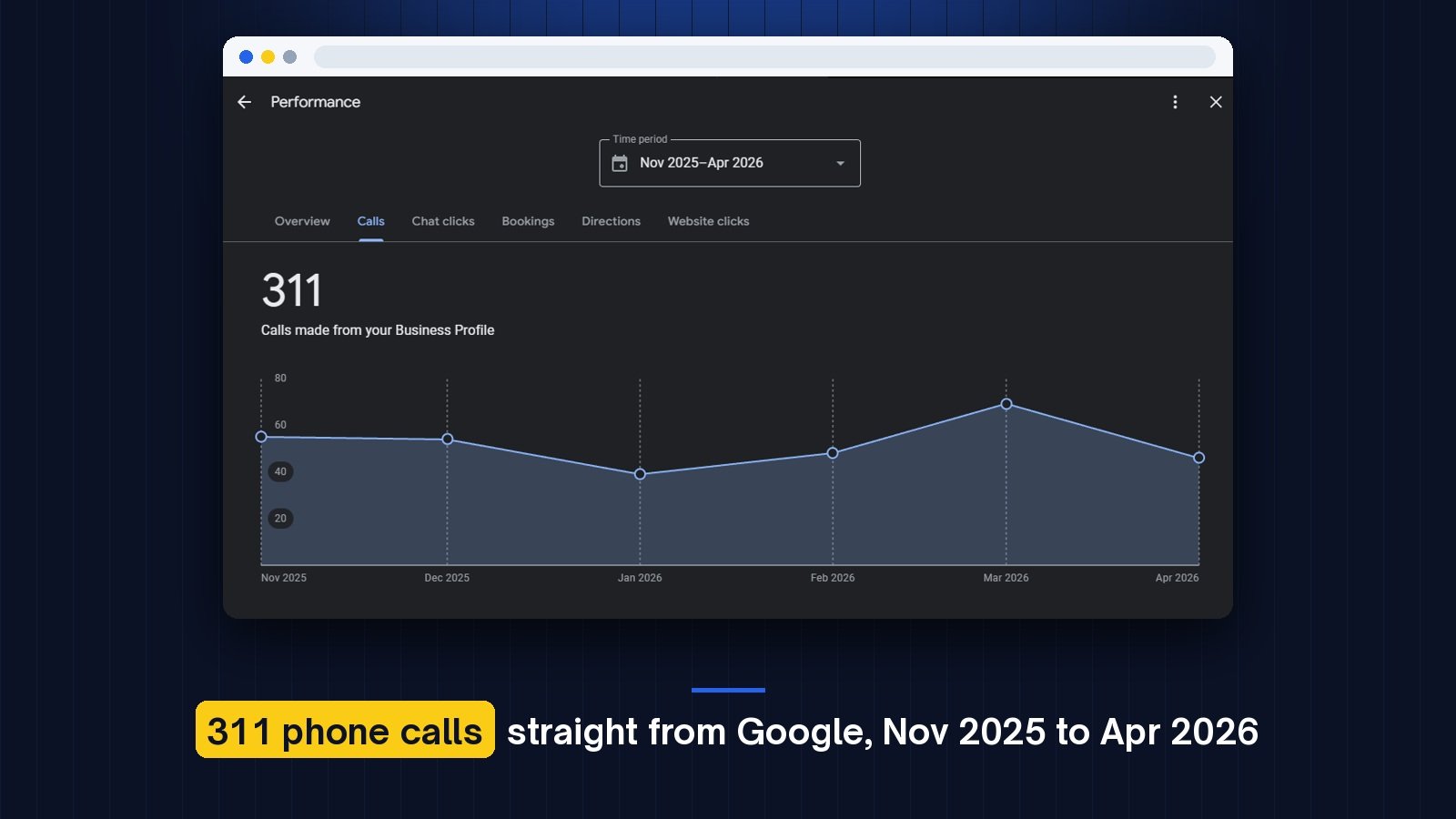Viewport: 1456px width, 819px height.
Task: Click the 40 y-axis label badge
Action: click(x=280, y=471)
